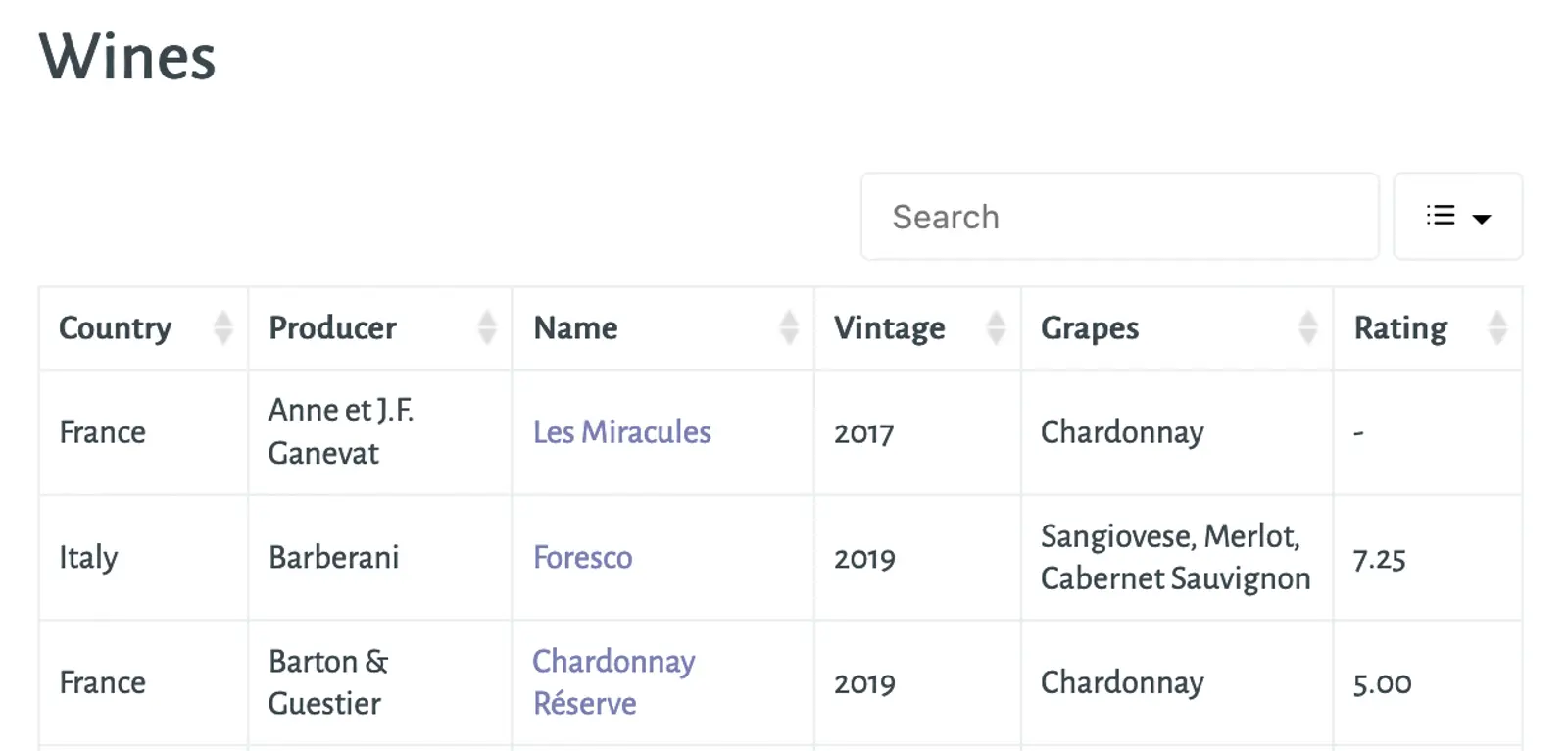1568x751 pixels.
Task: Click the Country column header text
Action: click(115, 327)
